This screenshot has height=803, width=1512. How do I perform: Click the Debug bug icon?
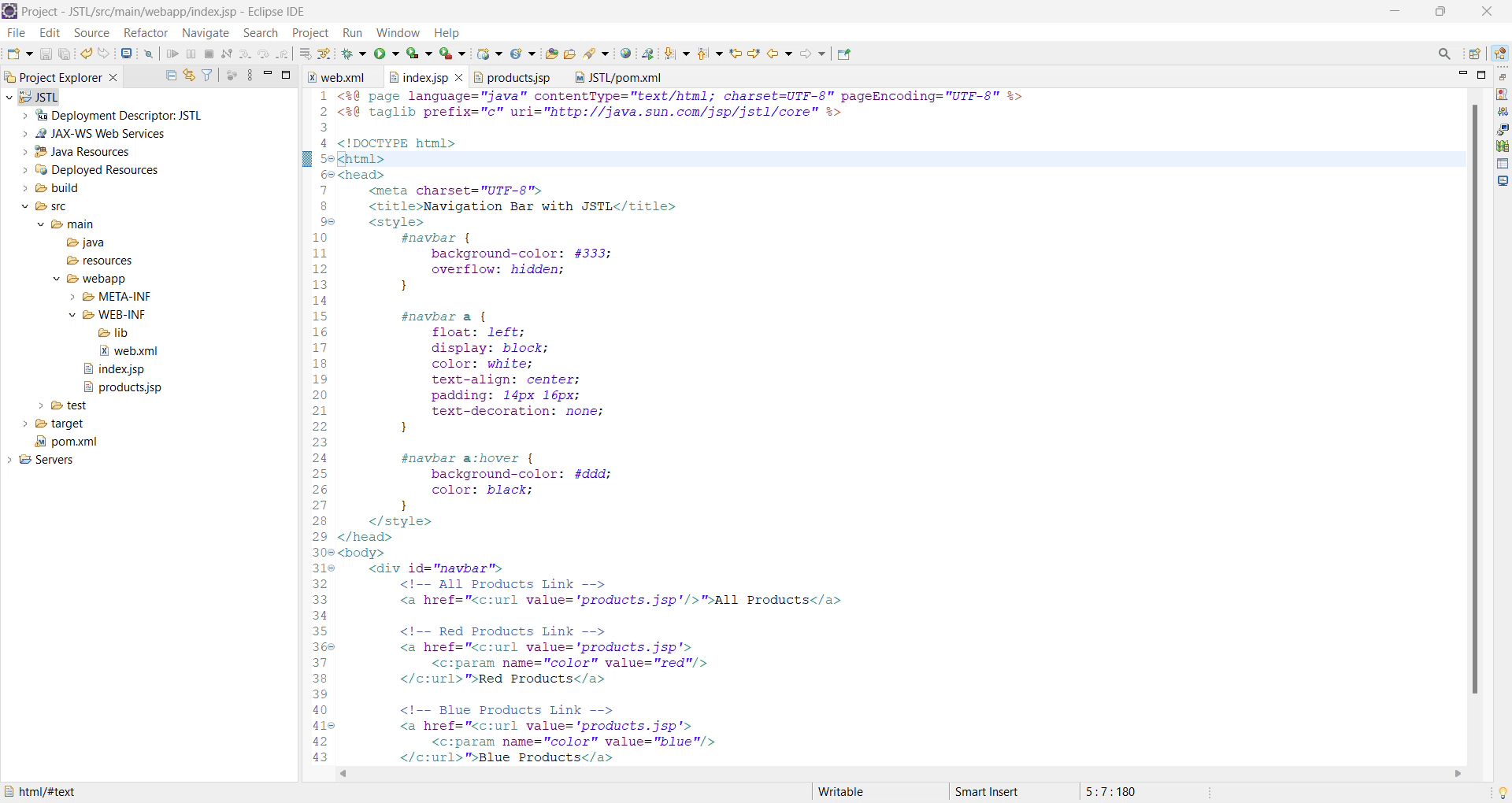347,54
